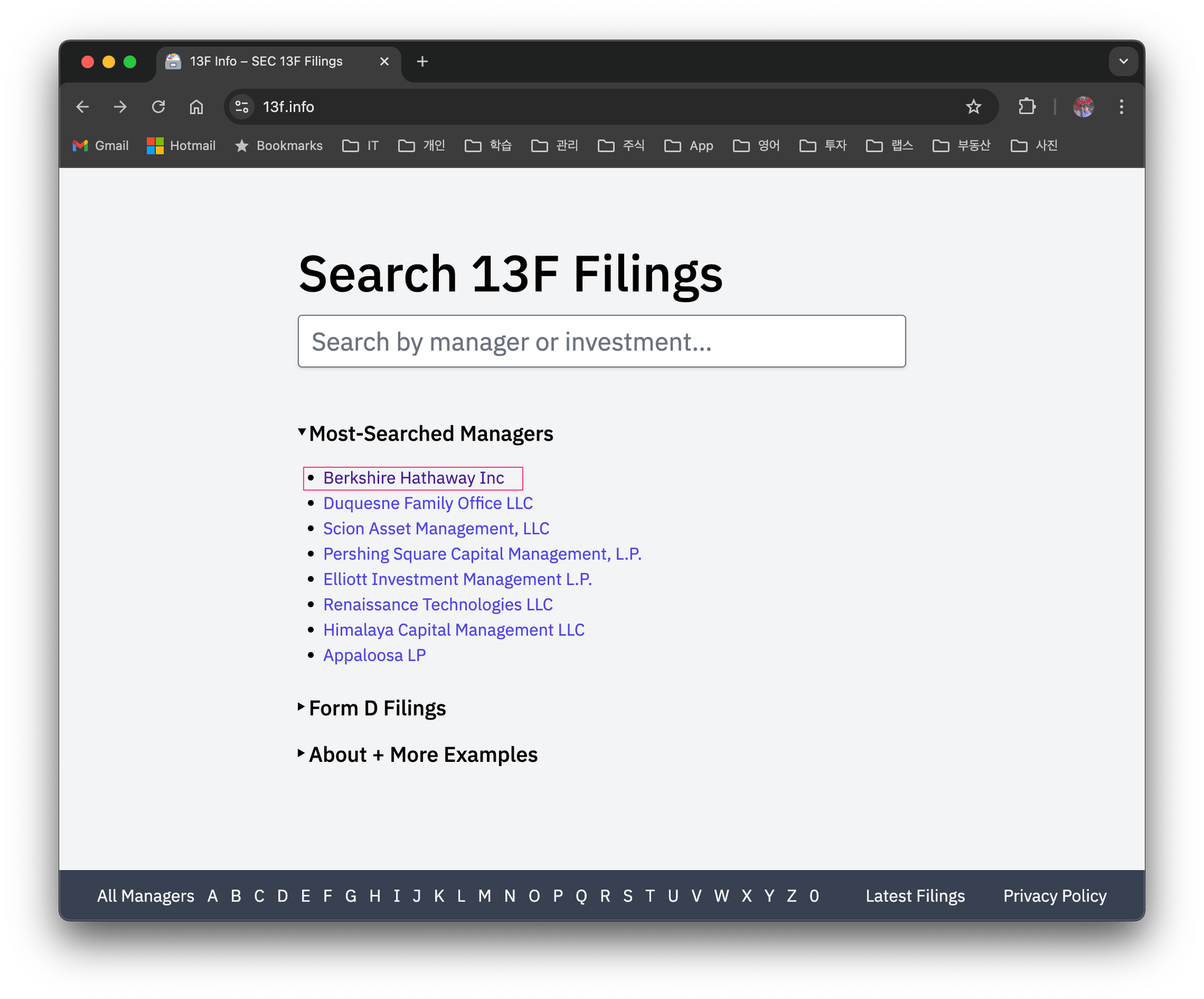Browse managers starting with D
This screenshot has width=1204, height=999.
click(282, 896)
